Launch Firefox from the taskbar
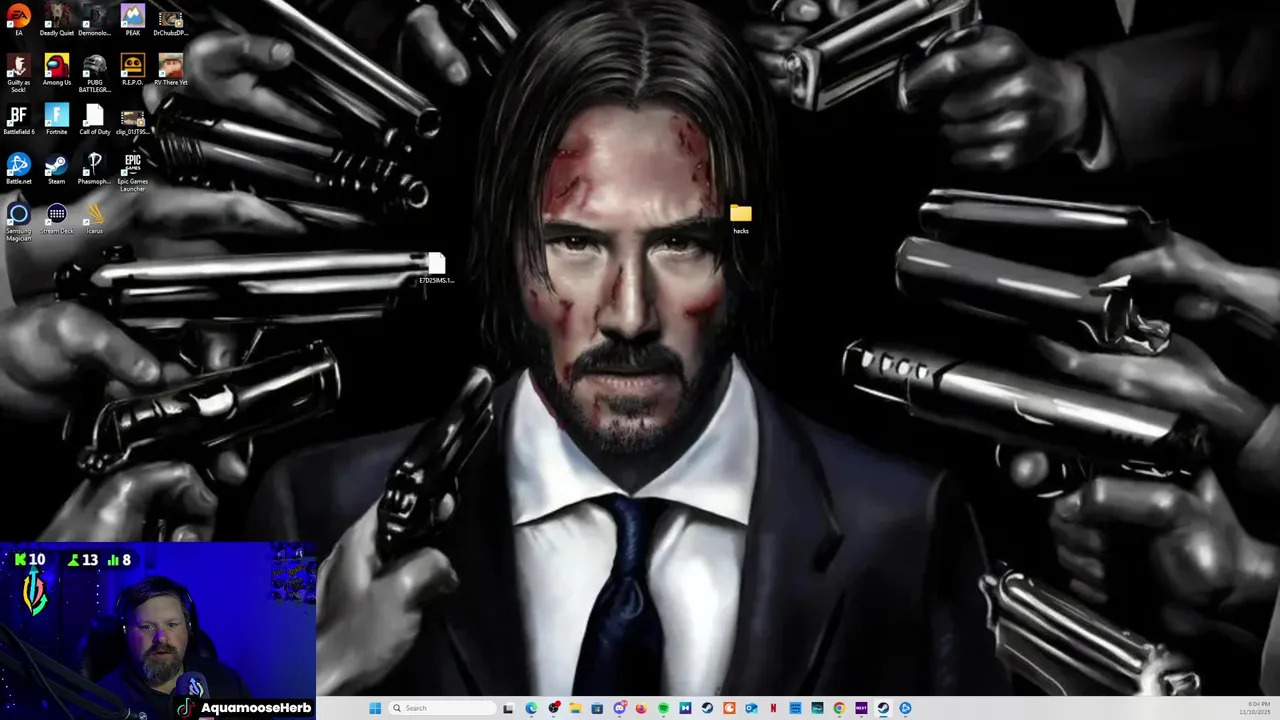The width and height of the screenshot is (1280, 720). 641,708
